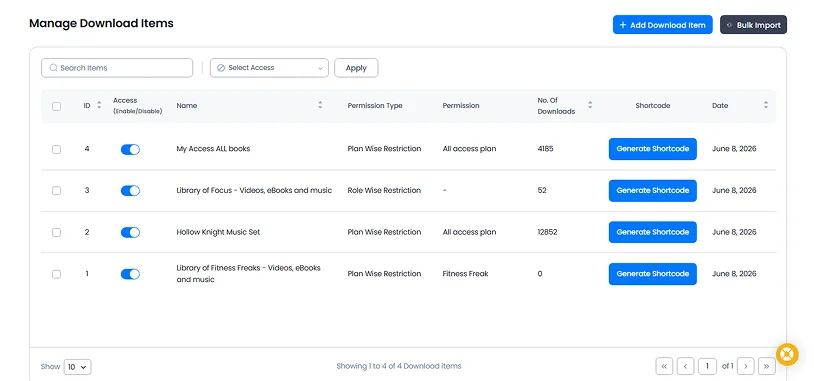Disable access for Library of Focus

coord(130,190)
